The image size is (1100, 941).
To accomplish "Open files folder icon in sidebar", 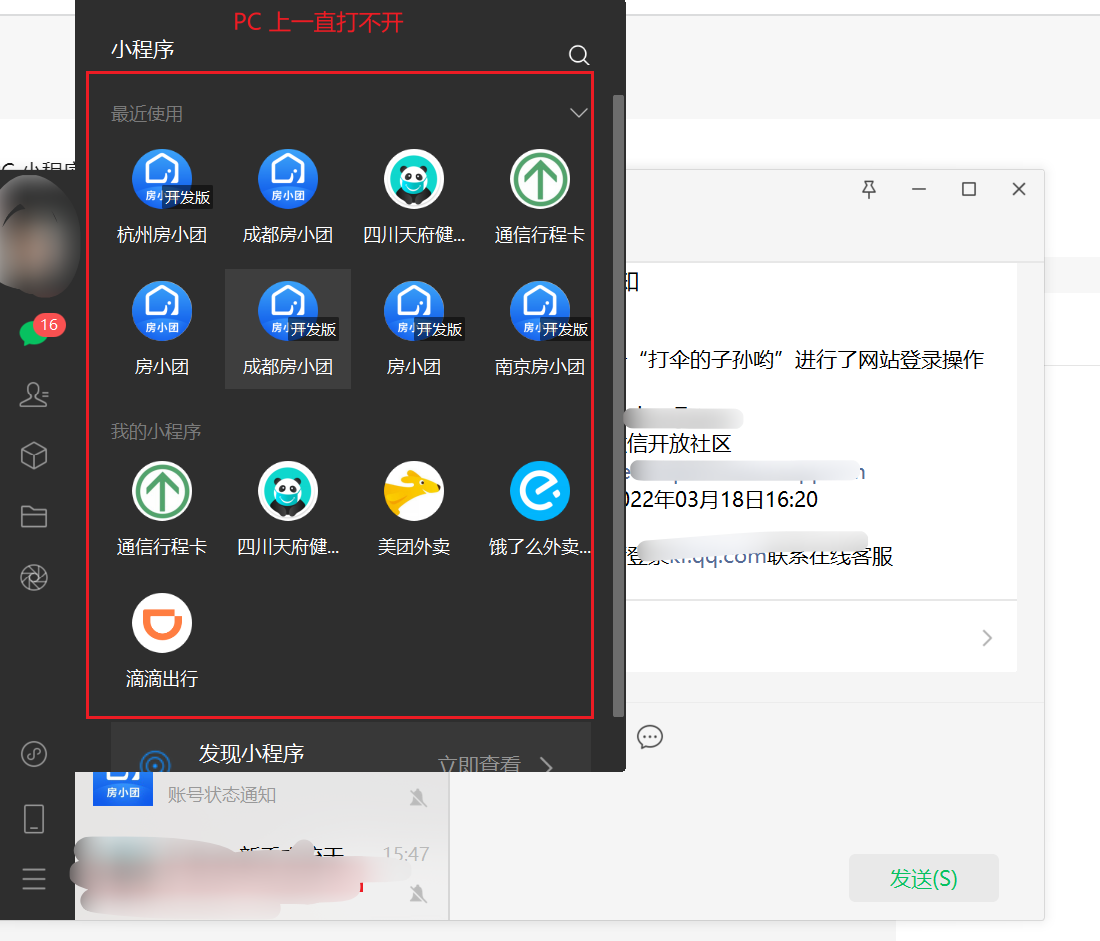I will (34, 517).
